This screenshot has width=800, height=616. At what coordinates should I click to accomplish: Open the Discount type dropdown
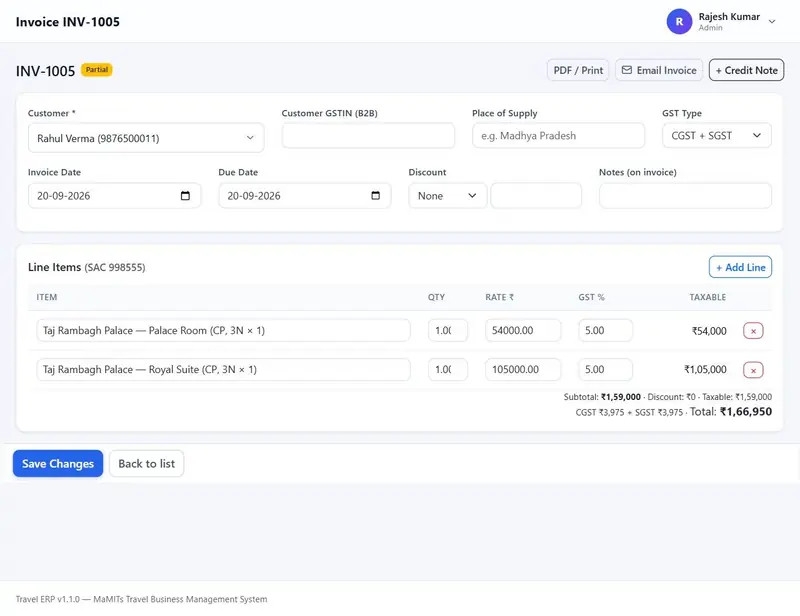pyautogui.click(x=447, y=196)
